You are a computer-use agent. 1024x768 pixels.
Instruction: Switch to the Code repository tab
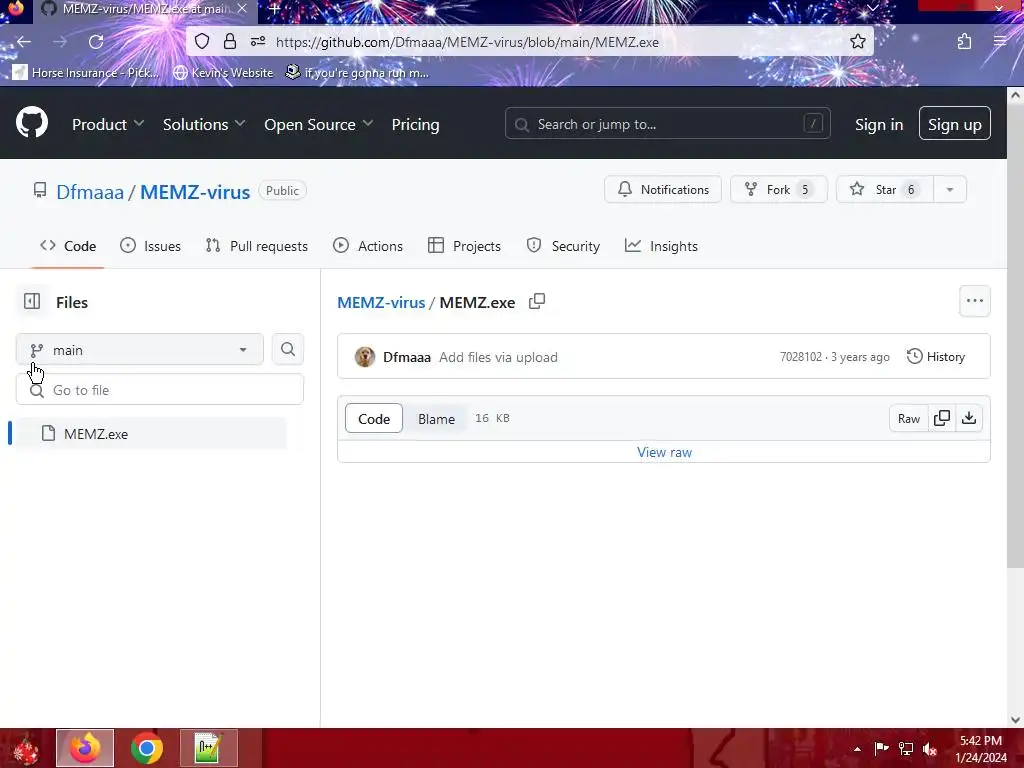coord(68,246)
